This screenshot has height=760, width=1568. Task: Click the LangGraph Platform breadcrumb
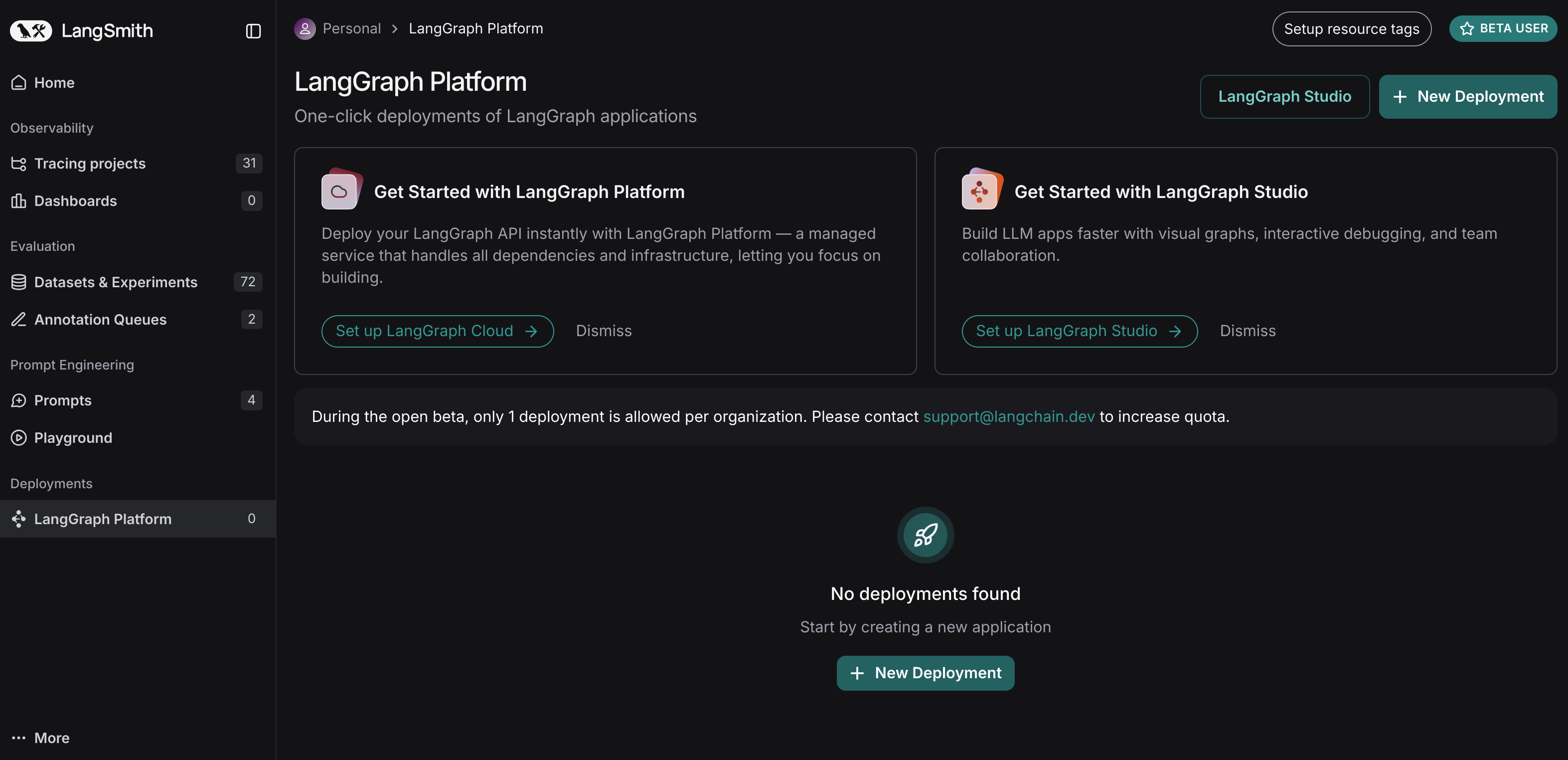[x=476, y=28]
